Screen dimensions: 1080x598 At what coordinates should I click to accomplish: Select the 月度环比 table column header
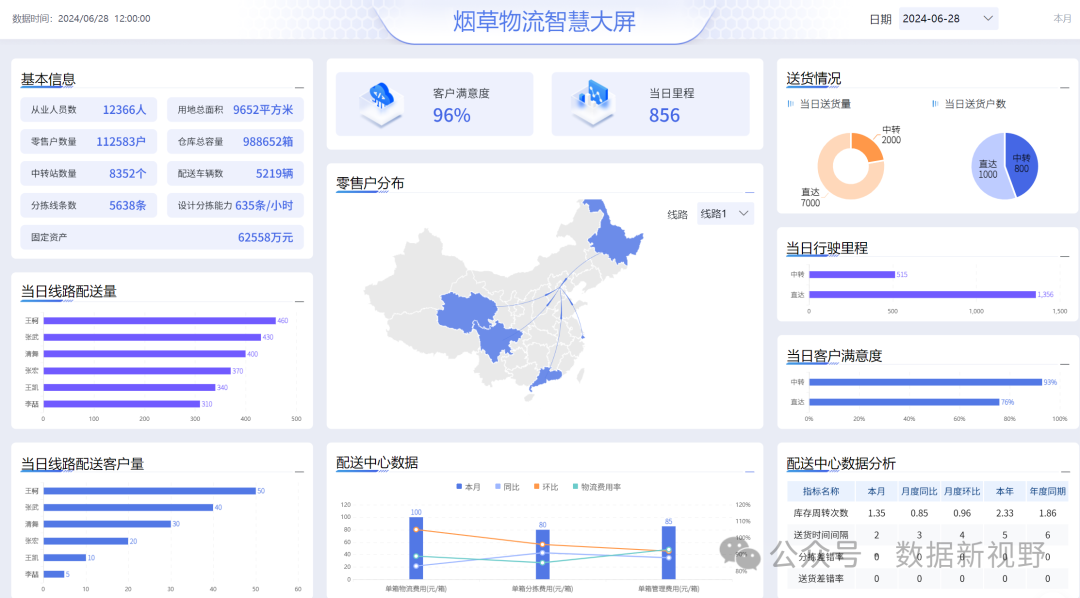[x=961, y=491]
